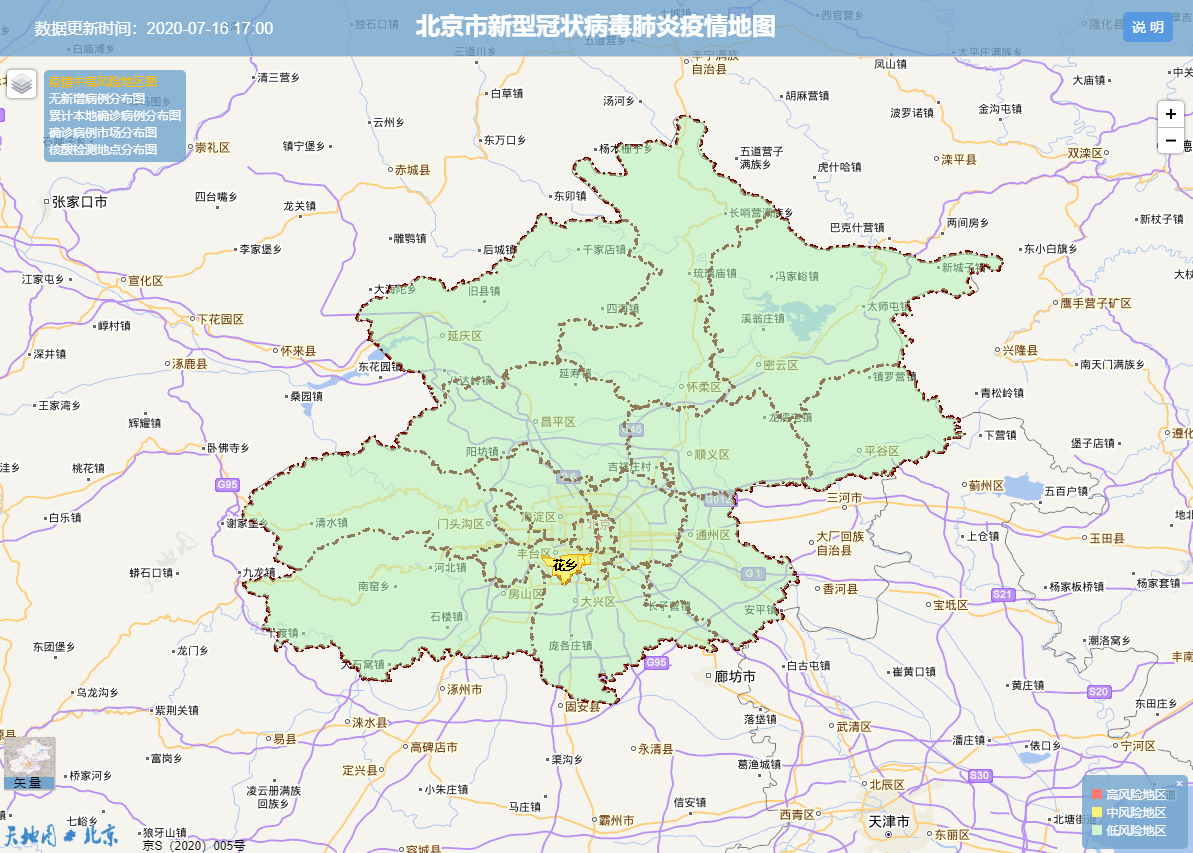Screen dimensions: 1193x853
Task: Click the red 高风险地区 legend swatch
Action: point(1096,794)
